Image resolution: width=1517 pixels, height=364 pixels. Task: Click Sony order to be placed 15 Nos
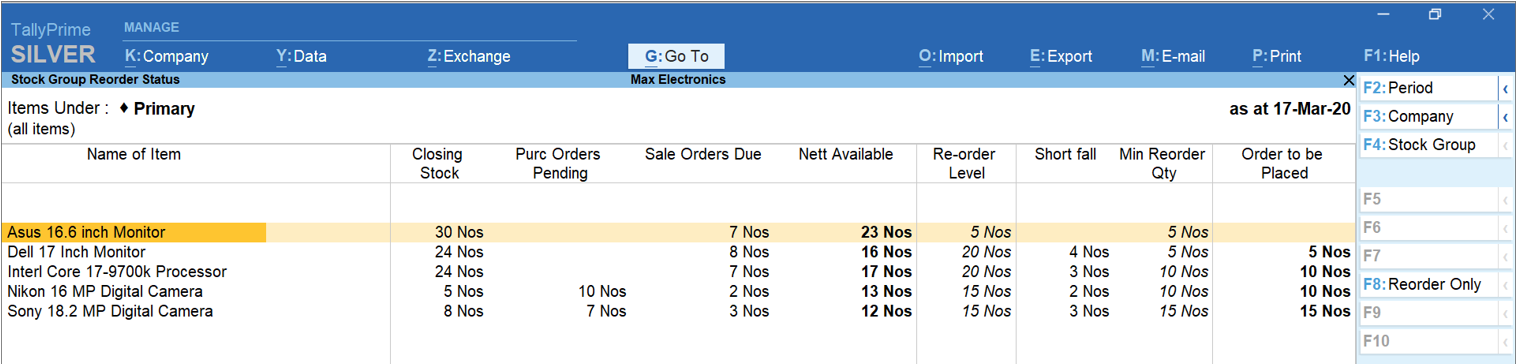(1325, 312)
